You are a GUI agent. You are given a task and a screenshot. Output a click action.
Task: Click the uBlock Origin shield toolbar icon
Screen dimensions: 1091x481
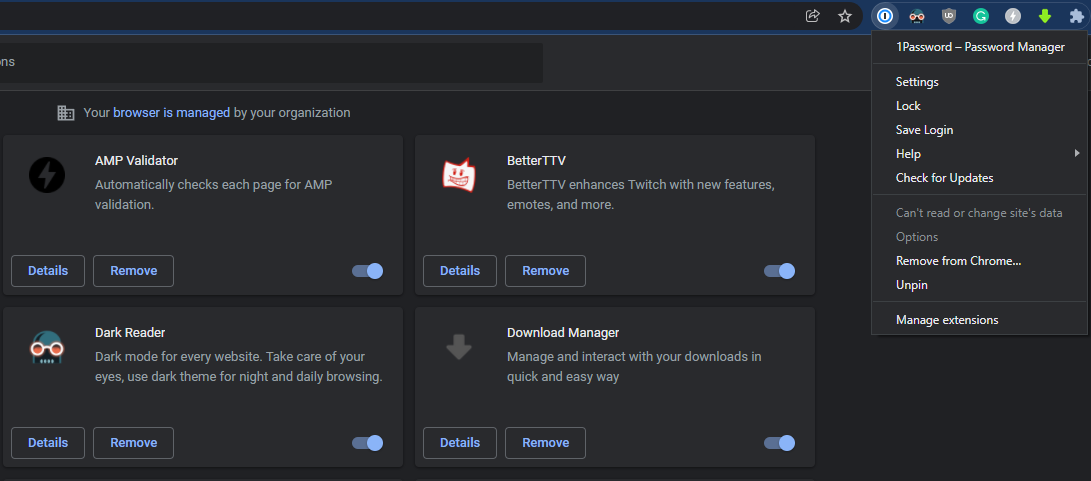click(949, 16)
